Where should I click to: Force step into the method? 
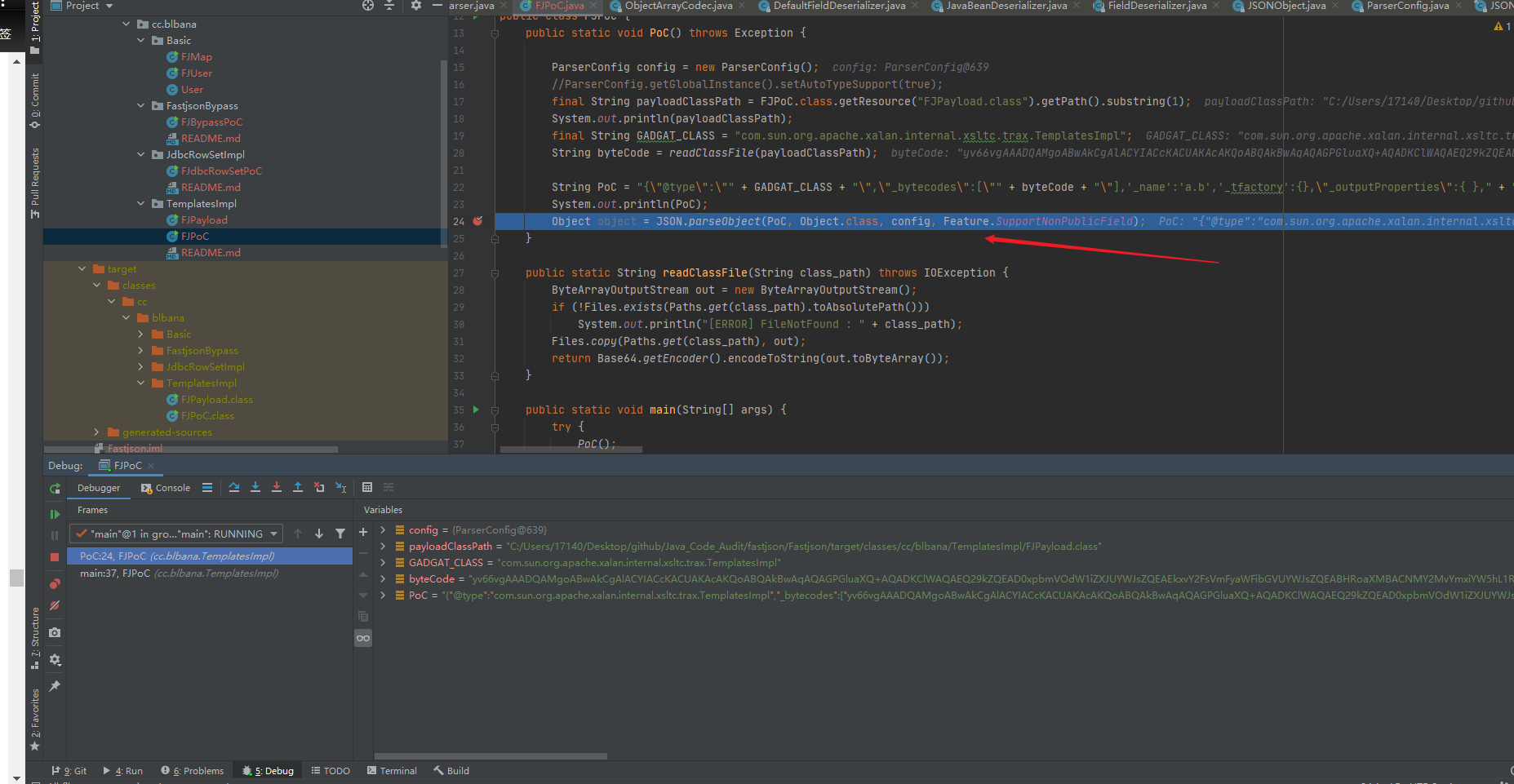(277, 488)
